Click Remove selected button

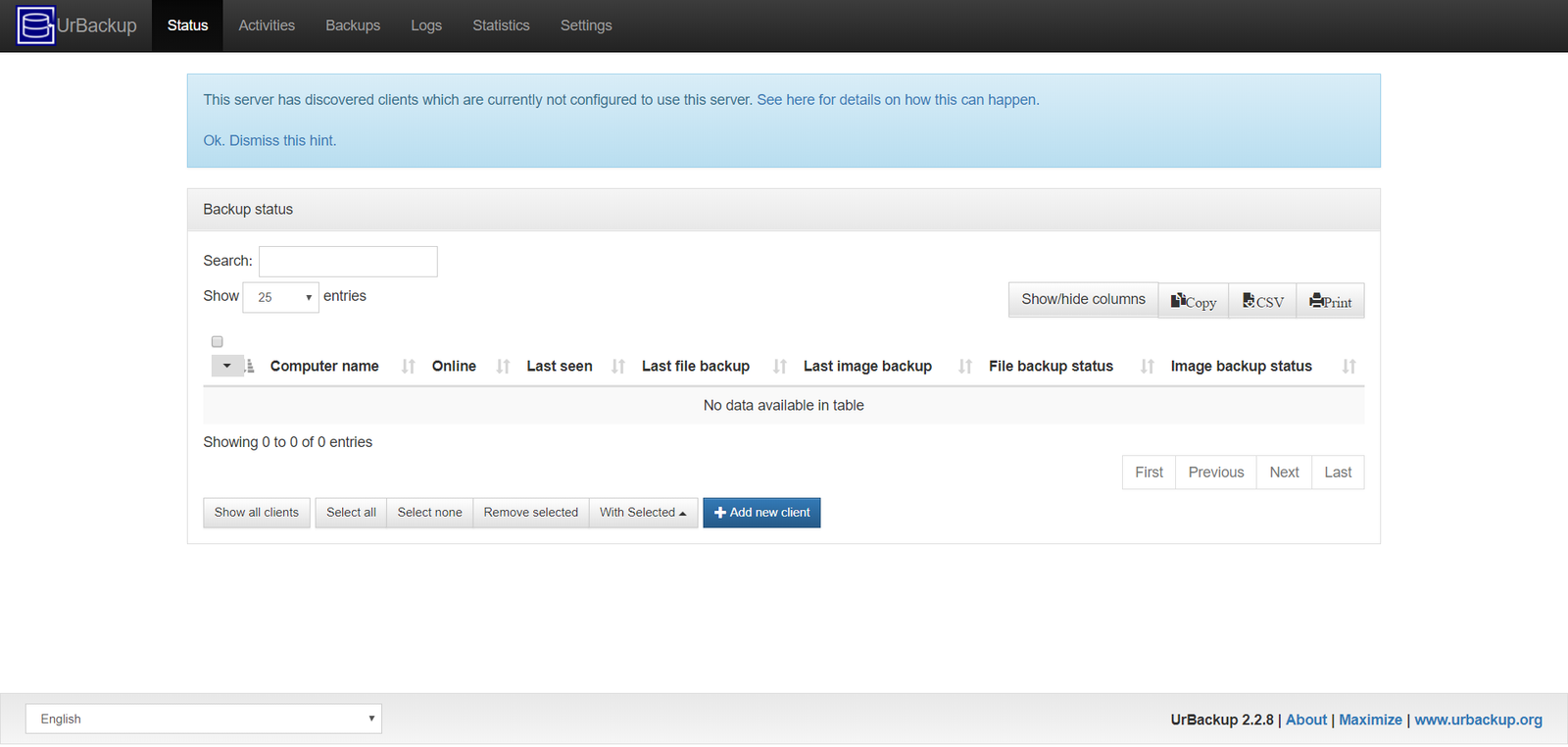click(x=530, y=513)
